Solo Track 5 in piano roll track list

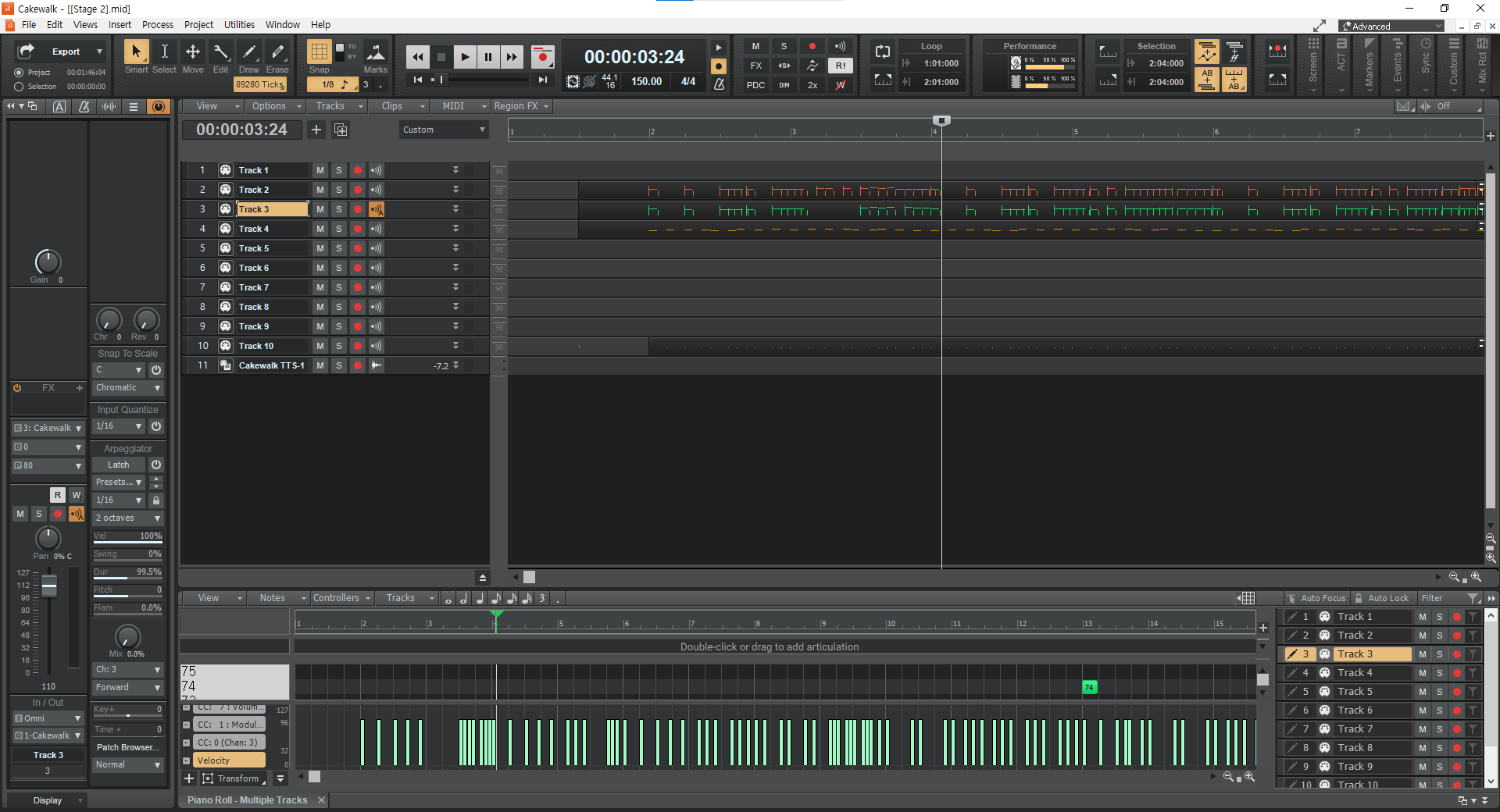[x=1440, y=692]
